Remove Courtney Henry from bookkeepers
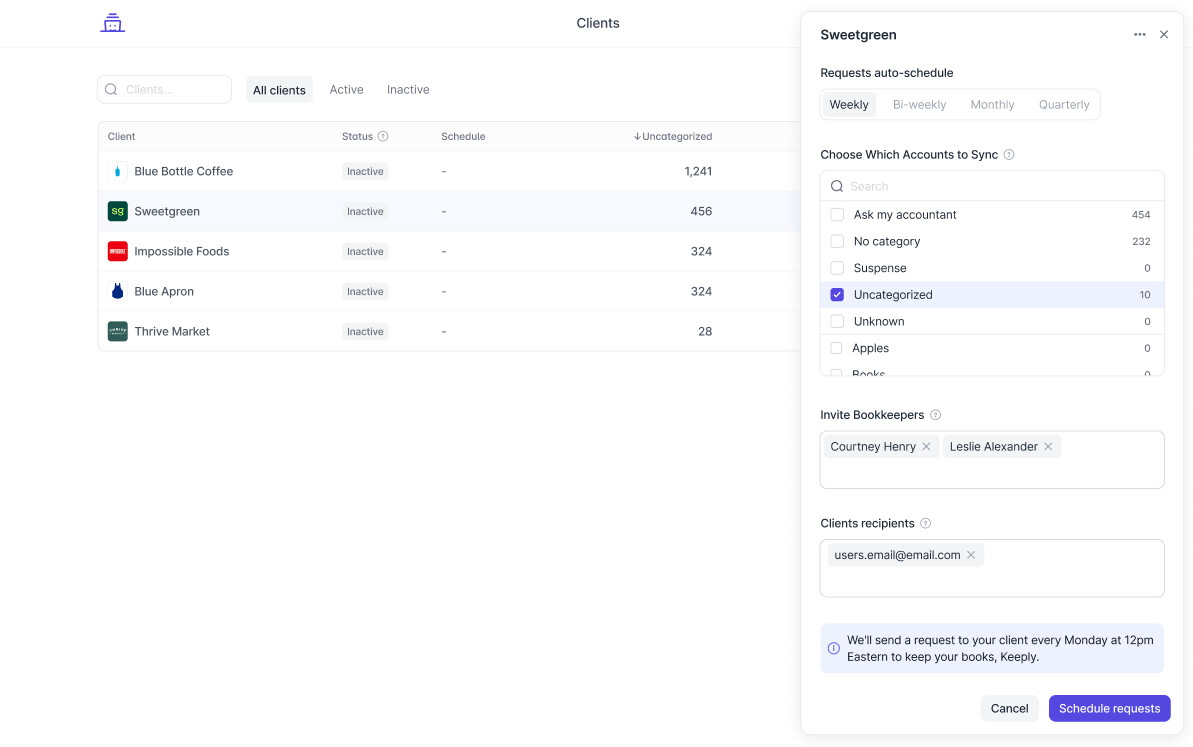 click(926, 447)
